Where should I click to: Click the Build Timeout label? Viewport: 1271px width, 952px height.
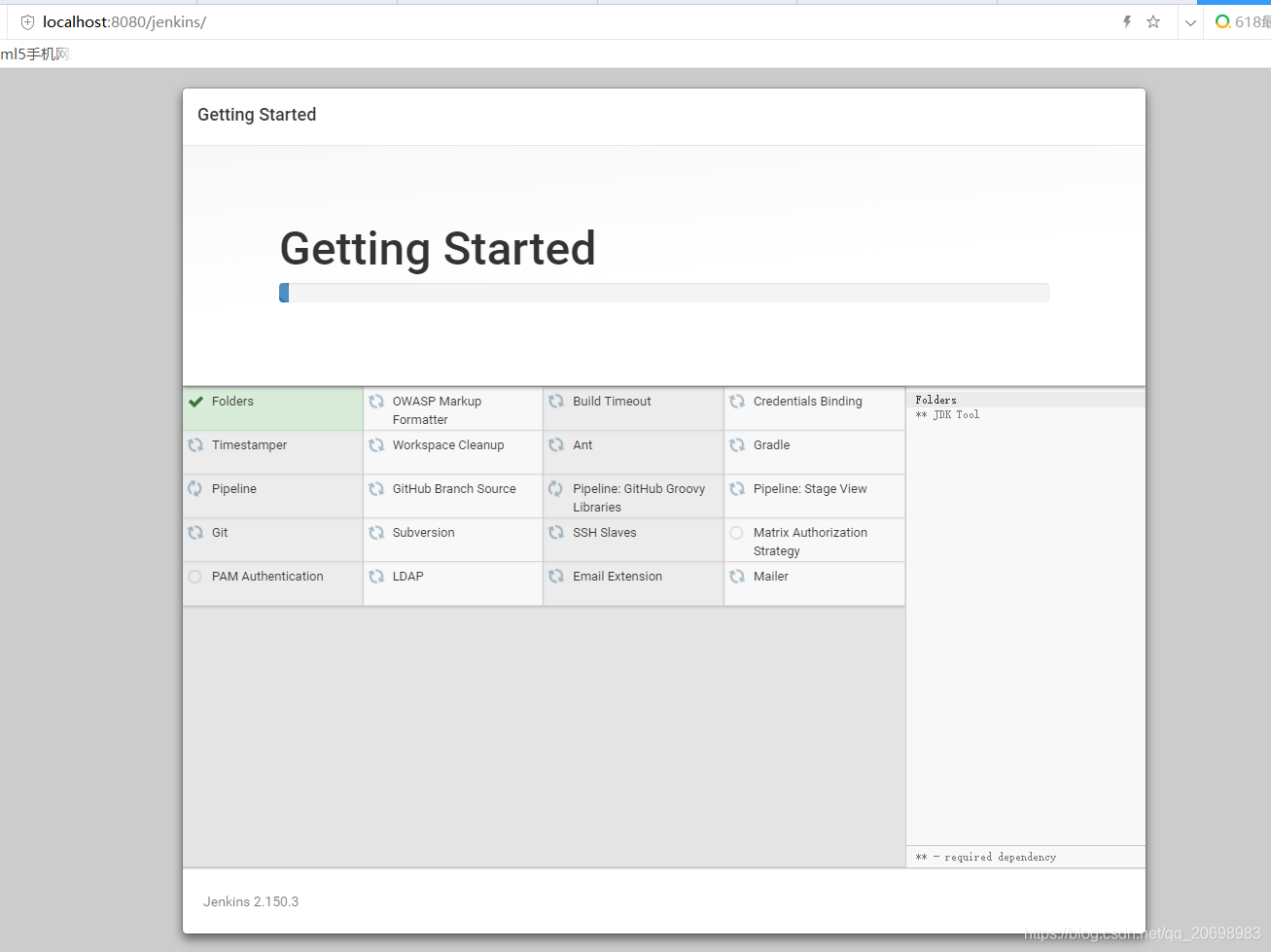point(612,402)
